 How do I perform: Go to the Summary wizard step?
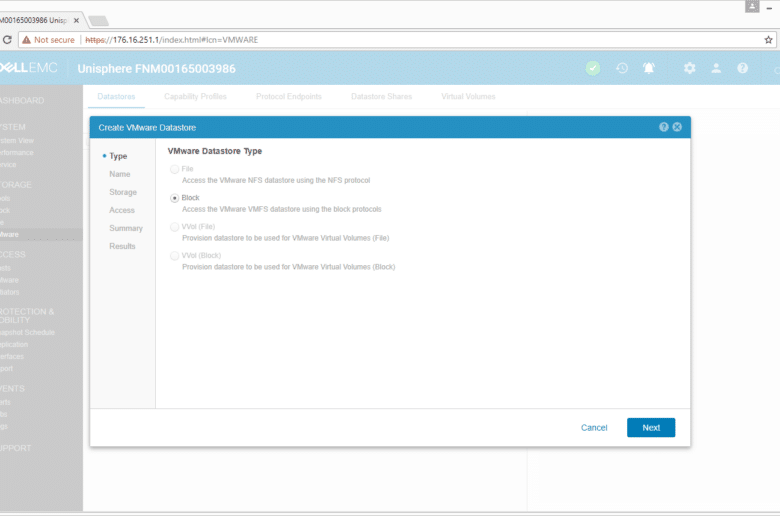(x=126, y=228)
